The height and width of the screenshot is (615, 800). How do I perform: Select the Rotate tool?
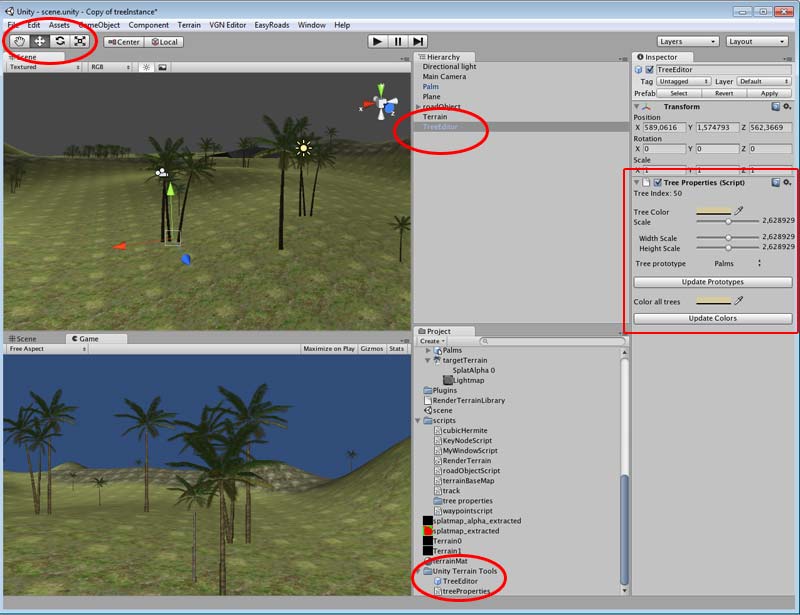coord(60,42)
